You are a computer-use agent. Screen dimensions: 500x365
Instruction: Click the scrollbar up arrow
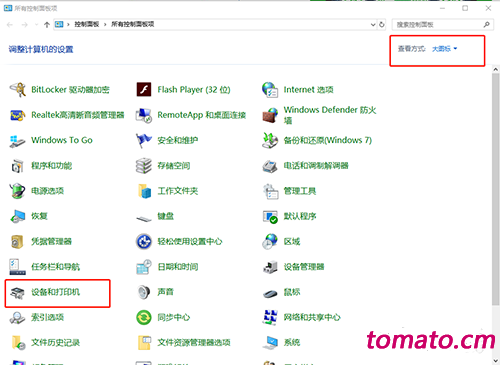[496, 69]
